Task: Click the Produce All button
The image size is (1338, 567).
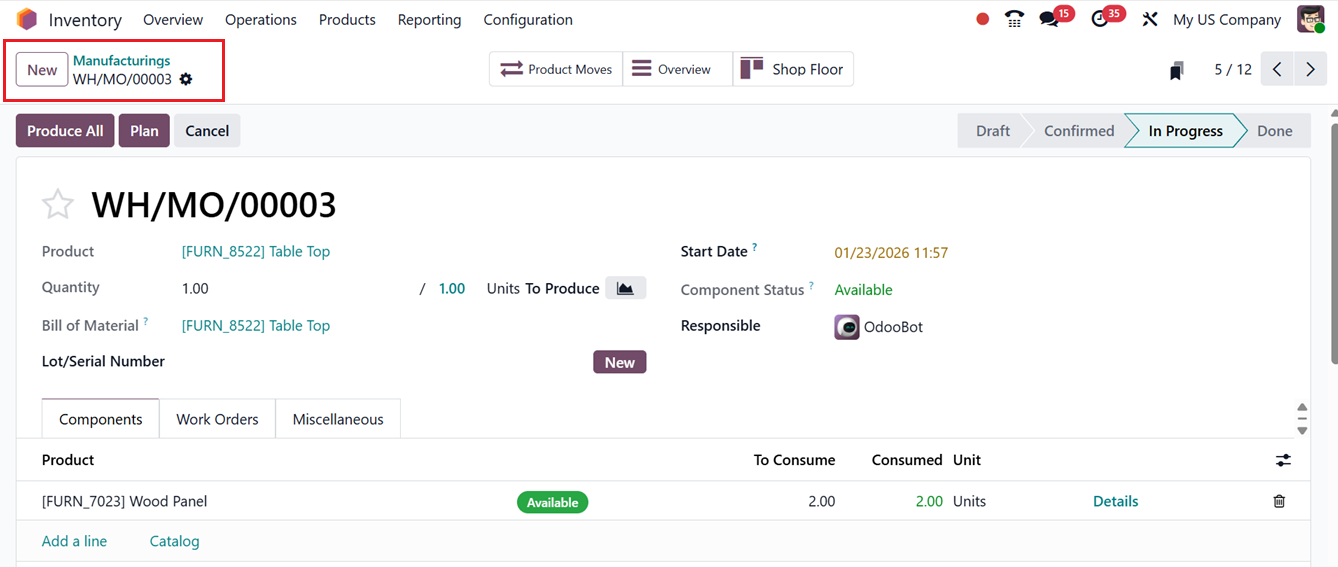Action: [65, 131]
